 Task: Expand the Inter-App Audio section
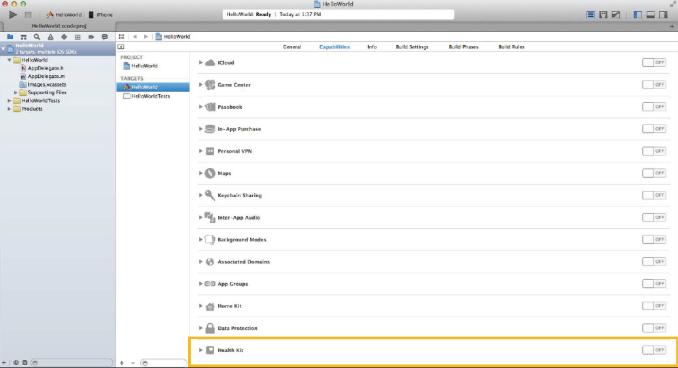200,218
